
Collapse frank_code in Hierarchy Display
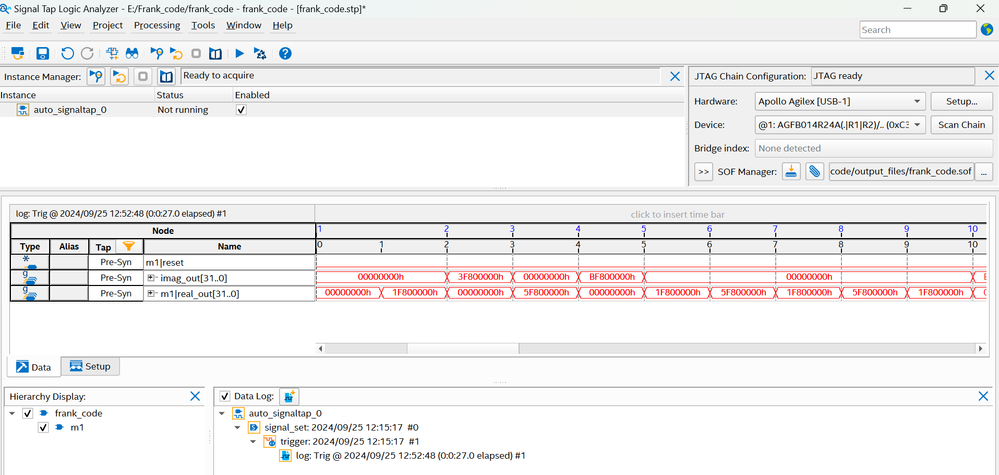12,413
